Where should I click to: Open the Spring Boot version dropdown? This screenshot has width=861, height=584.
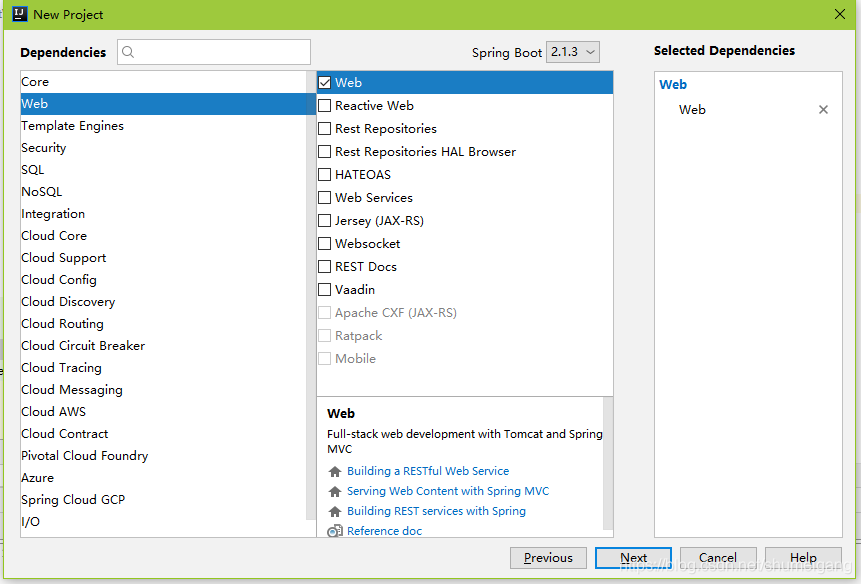[x=573, y=52]
